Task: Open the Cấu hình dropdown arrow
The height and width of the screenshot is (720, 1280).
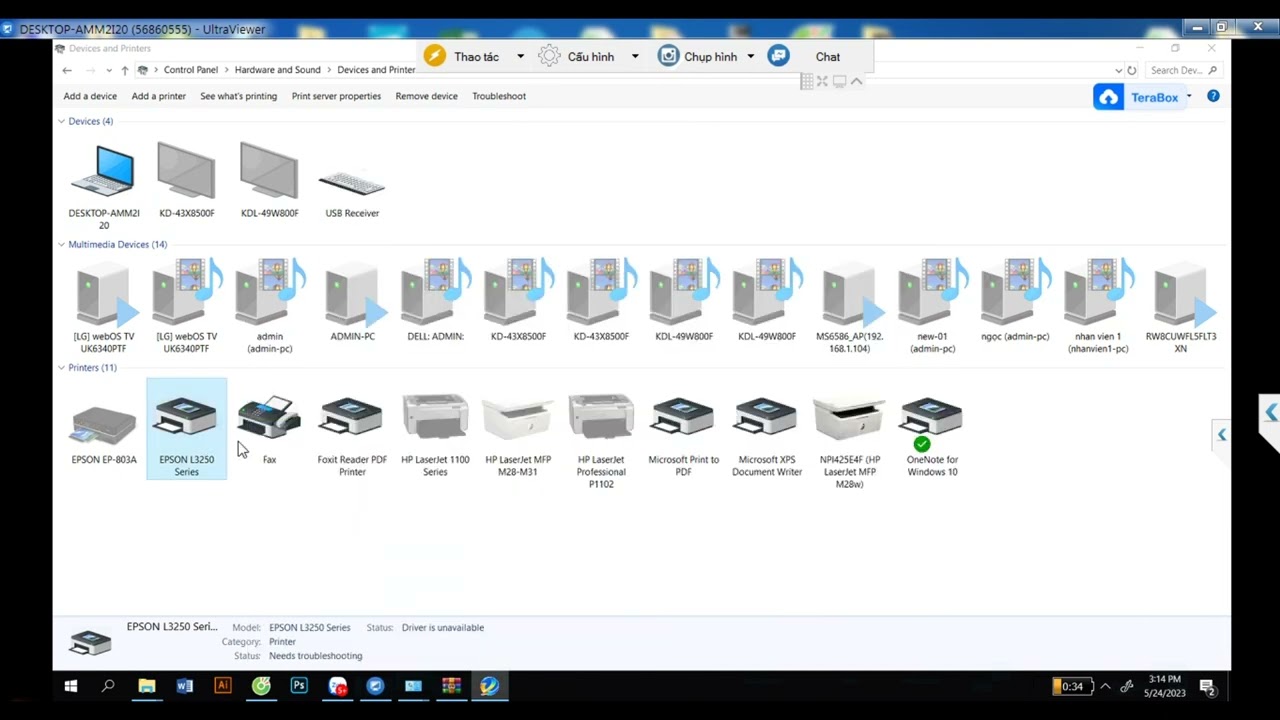Action: tap(634, 57)
